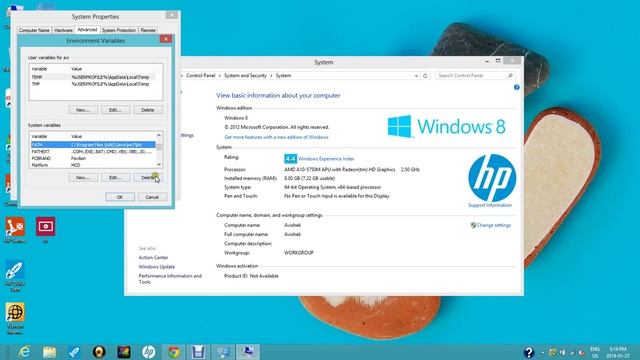The image size is (640, 360).
Task: Click the search magnifier in Control Panel box
Action: 510,76
